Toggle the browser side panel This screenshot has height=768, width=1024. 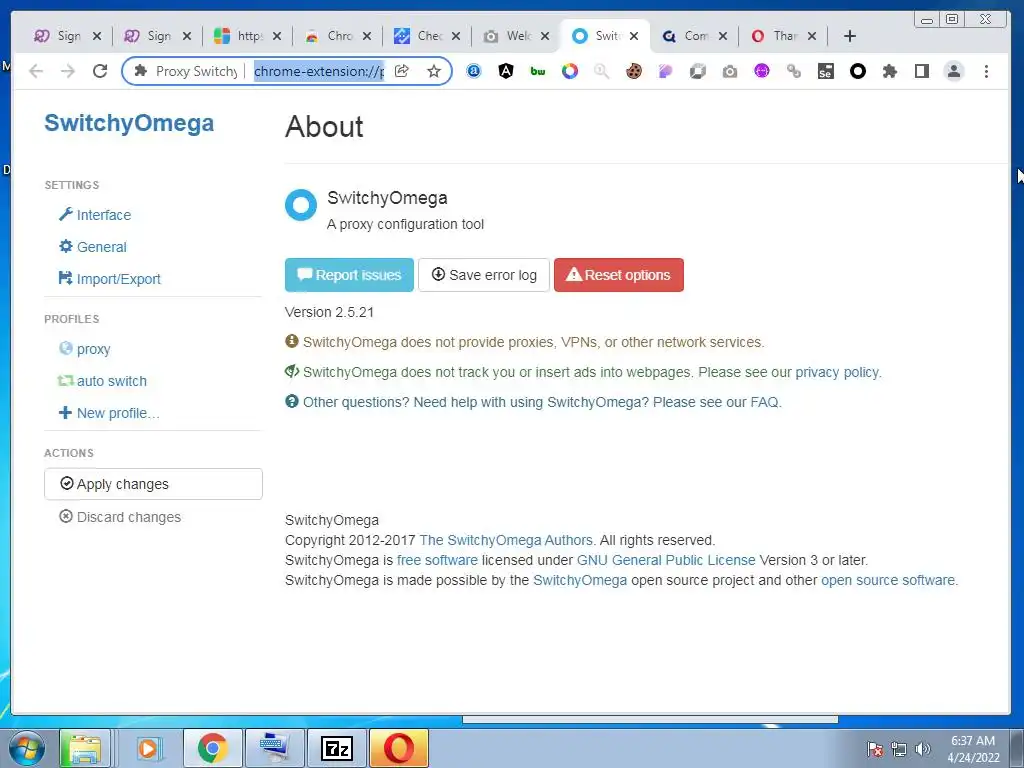(x=921, y=71)
